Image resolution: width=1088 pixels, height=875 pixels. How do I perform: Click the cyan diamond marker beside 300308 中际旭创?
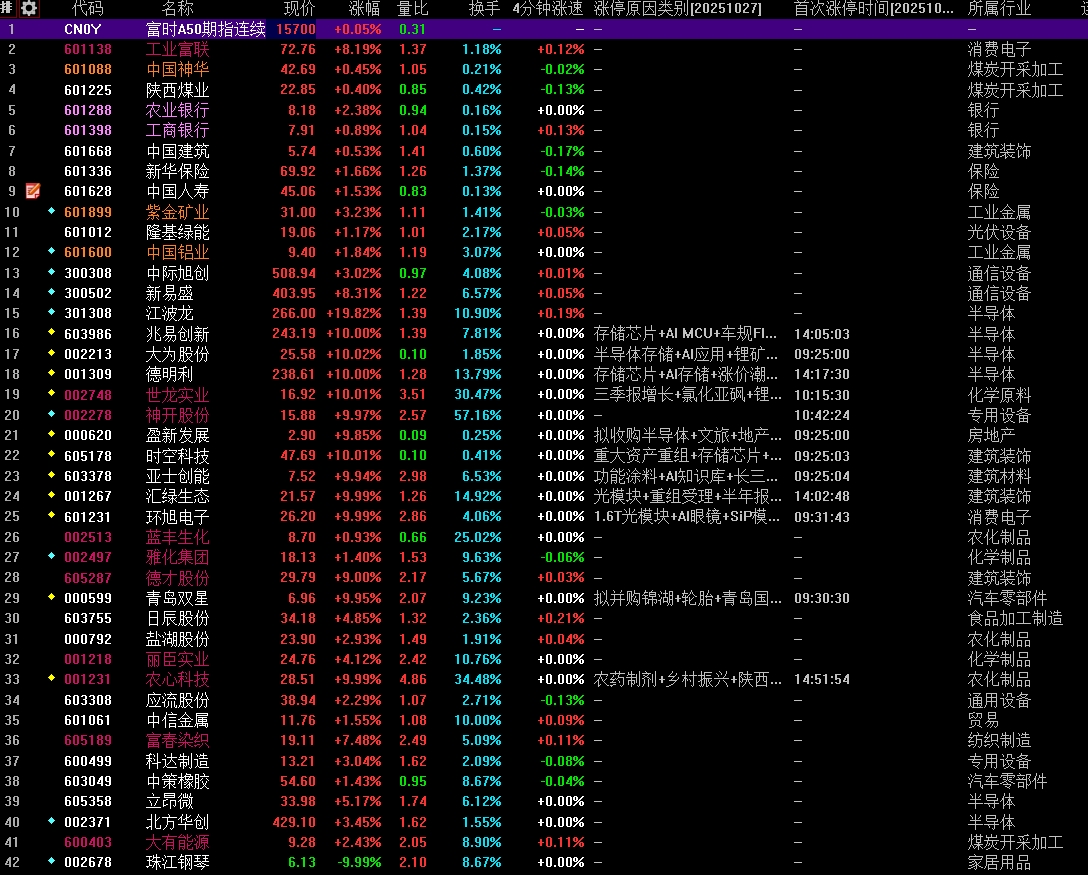click(51, 271)
